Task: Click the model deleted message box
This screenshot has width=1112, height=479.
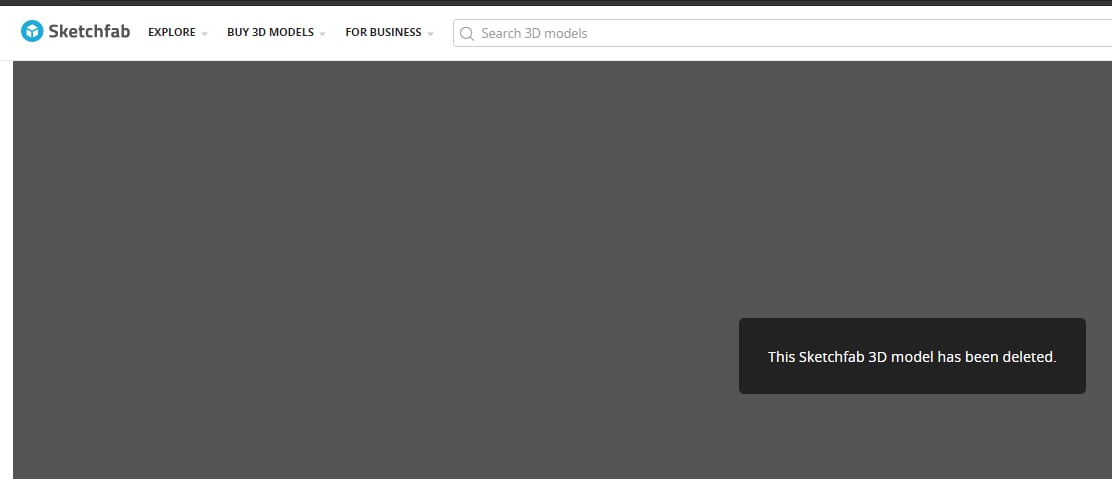Action: click(912, 356)
